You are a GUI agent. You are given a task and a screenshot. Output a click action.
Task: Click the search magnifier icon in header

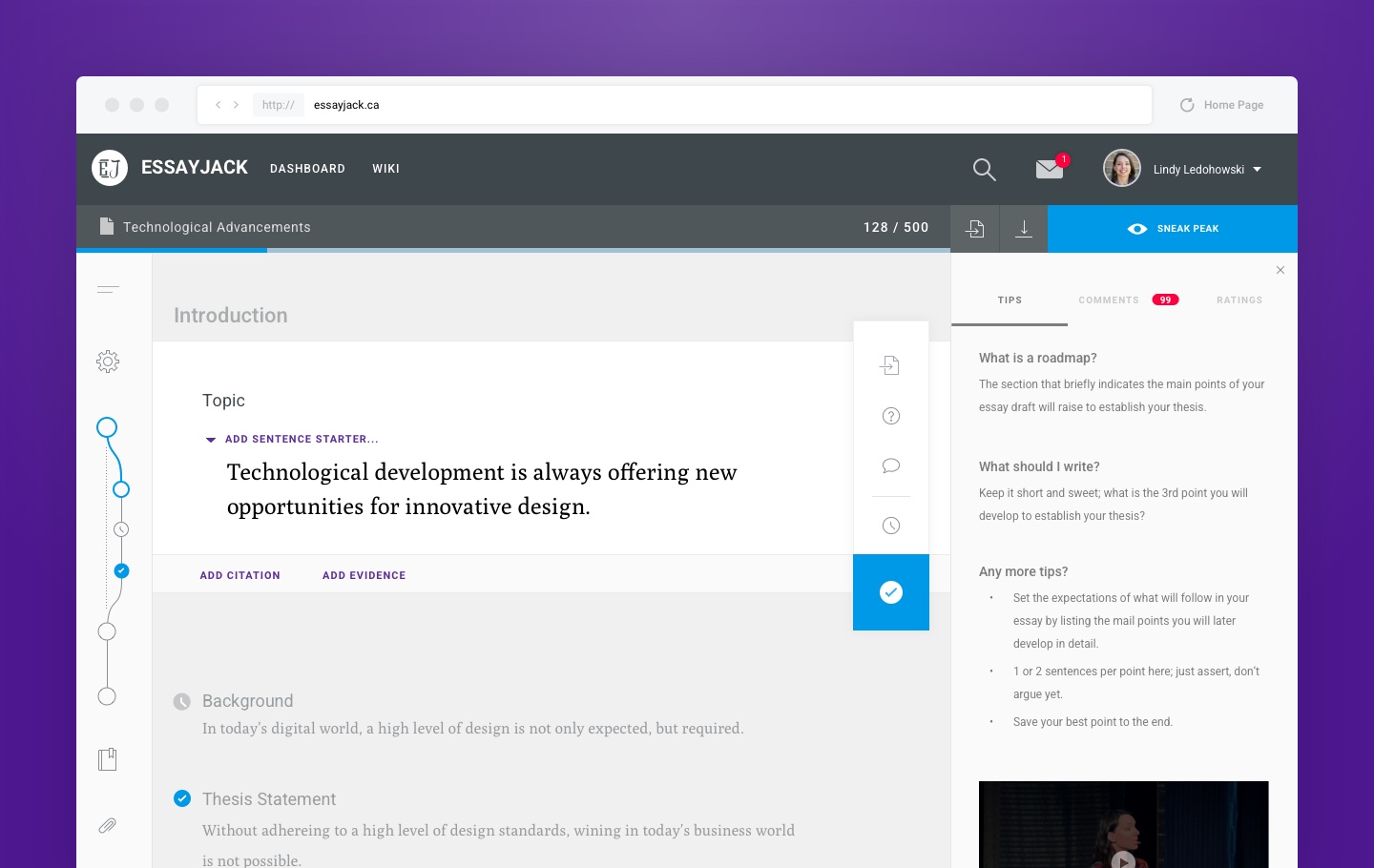[x=984, y=170]
